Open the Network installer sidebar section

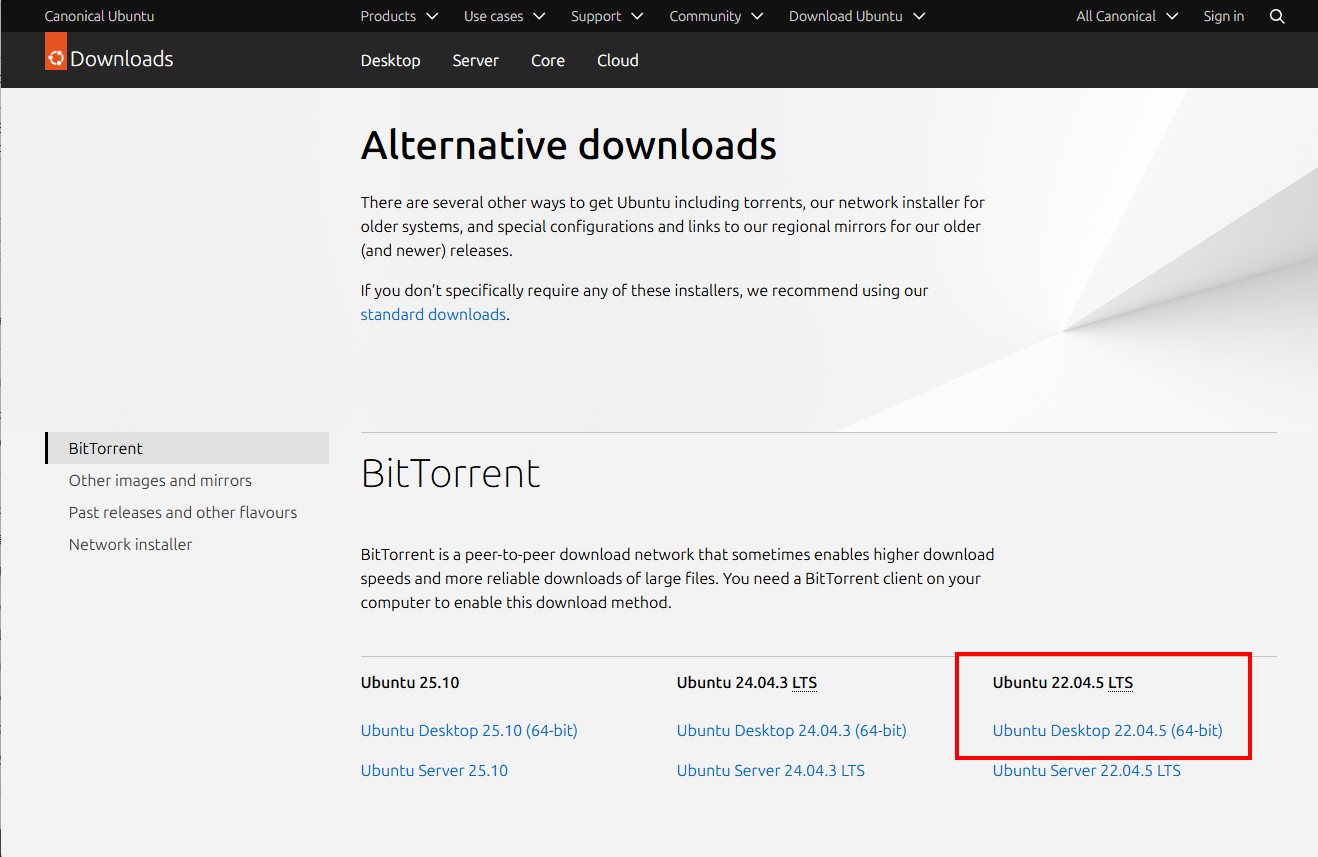point(130,544)
